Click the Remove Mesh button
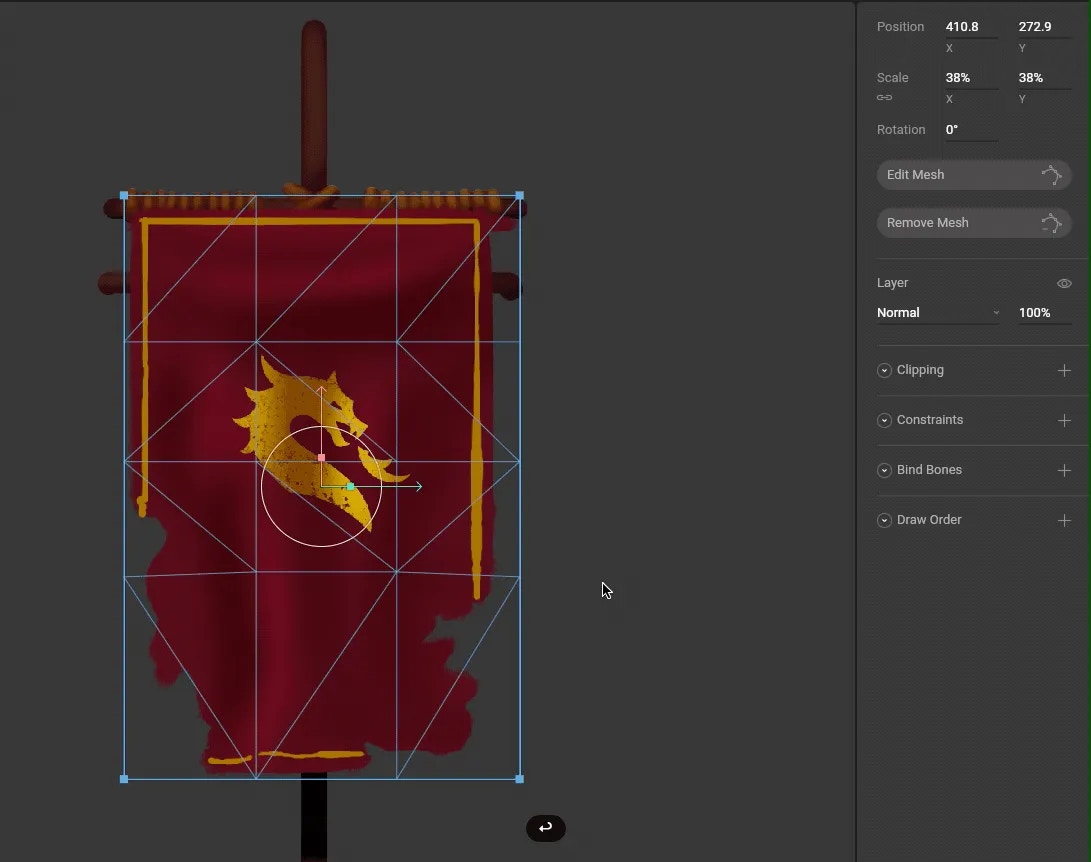Image resolution: width=1091 pixels, height=862 pixels. [x=973, y=223]
